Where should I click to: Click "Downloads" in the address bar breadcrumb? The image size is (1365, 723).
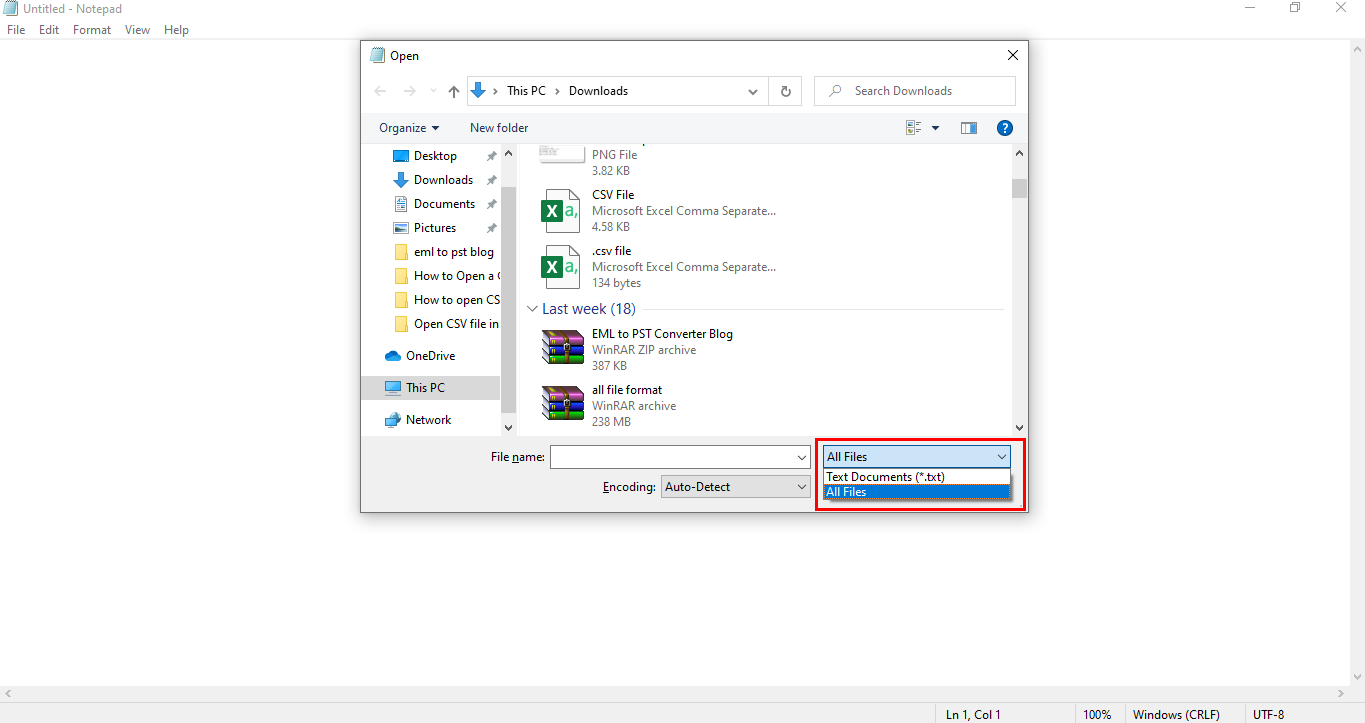(x=598, y=91)
